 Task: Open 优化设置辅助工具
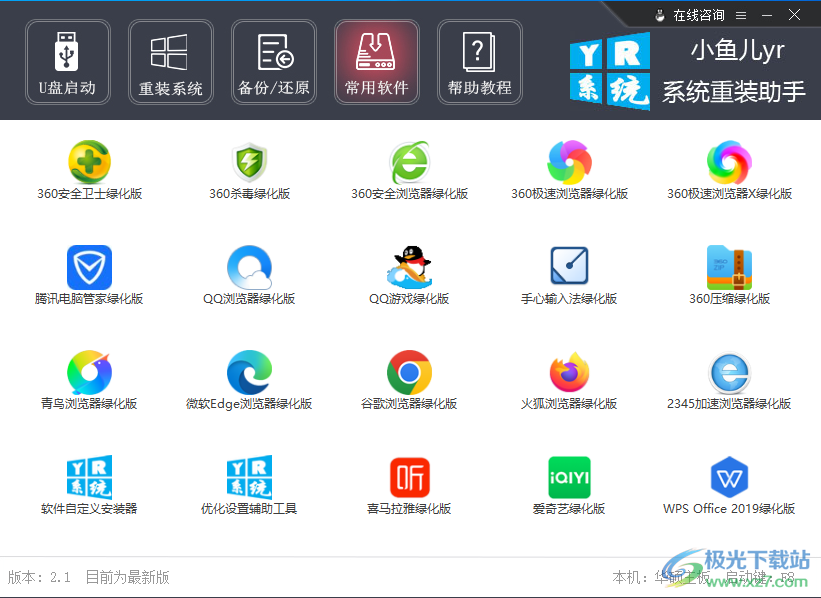tap(249, 485)
